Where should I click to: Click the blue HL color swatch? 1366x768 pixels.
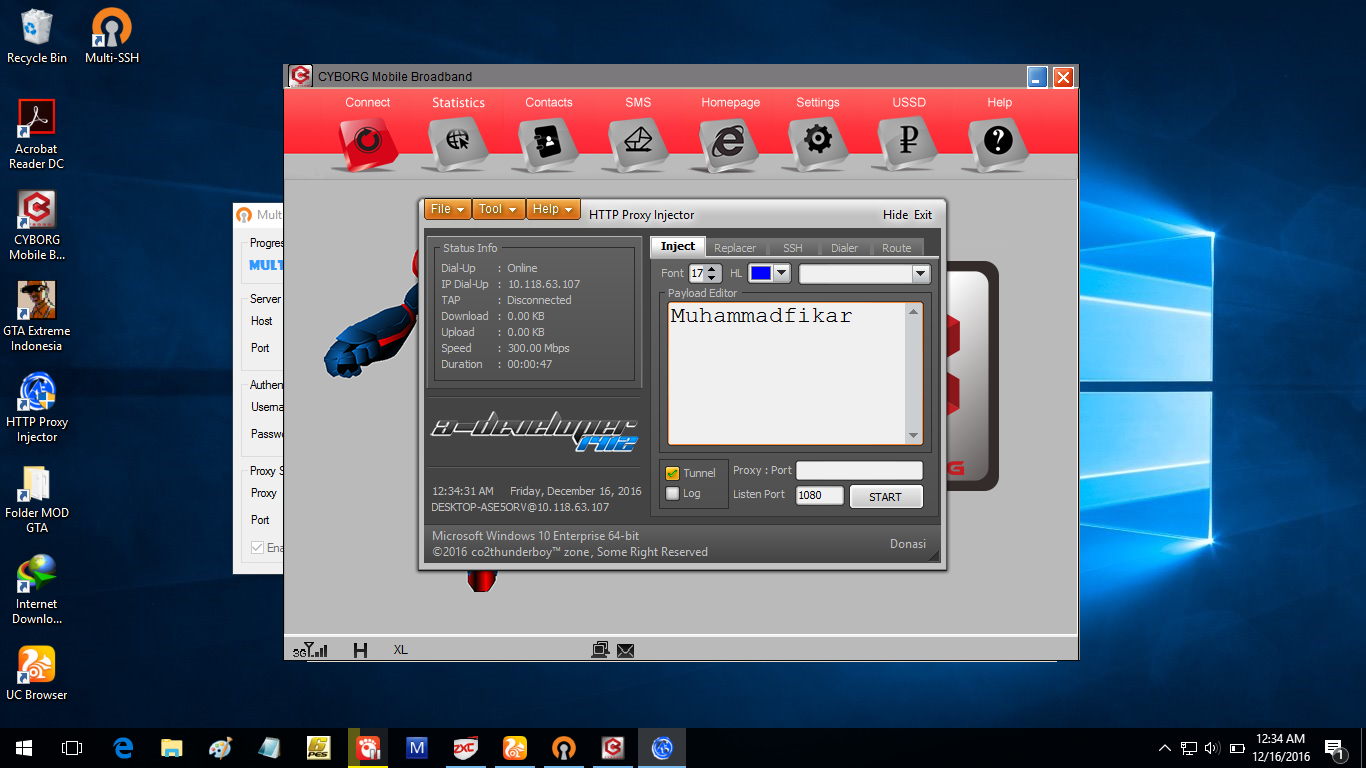pos(761,273)
